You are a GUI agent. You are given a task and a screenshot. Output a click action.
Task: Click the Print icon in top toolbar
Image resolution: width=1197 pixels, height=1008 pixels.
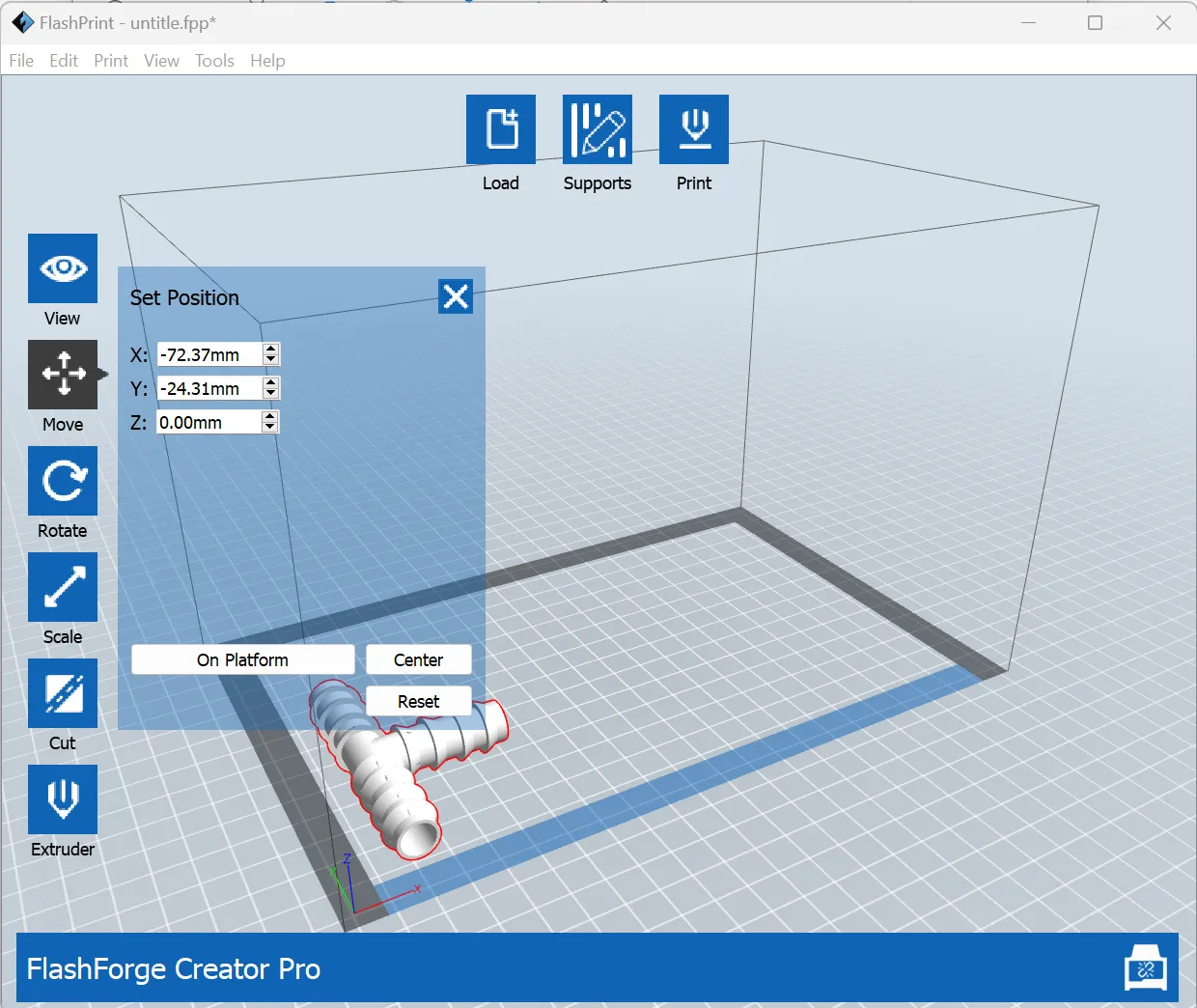[694, 129]
